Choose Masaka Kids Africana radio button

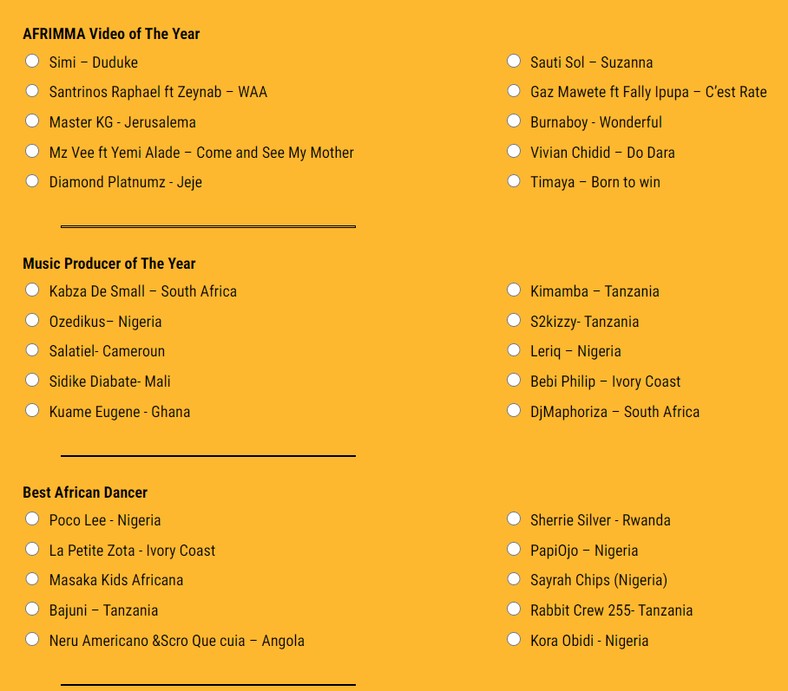(x=32, y=579)
